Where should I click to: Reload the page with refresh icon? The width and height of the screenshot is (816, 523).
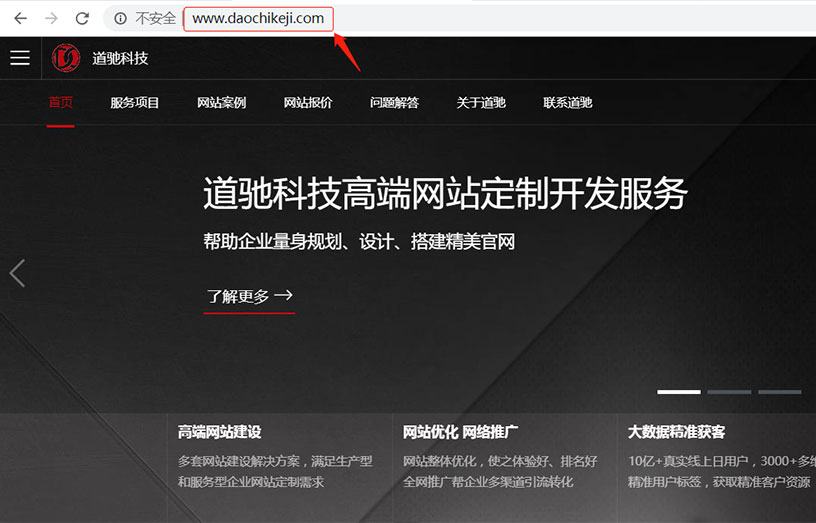(x=82, y=19)
